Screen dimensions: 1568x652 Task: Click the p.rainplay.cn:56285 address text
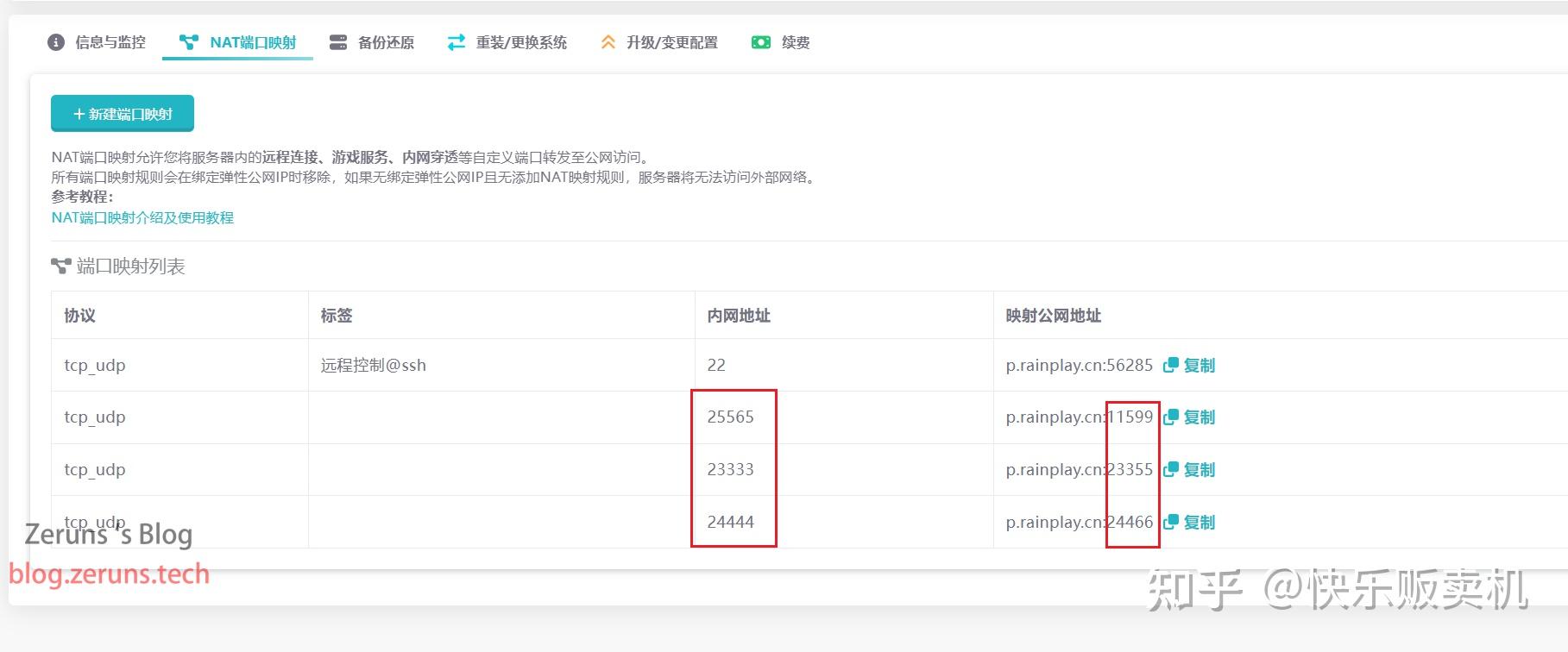tap(1079, 366)
